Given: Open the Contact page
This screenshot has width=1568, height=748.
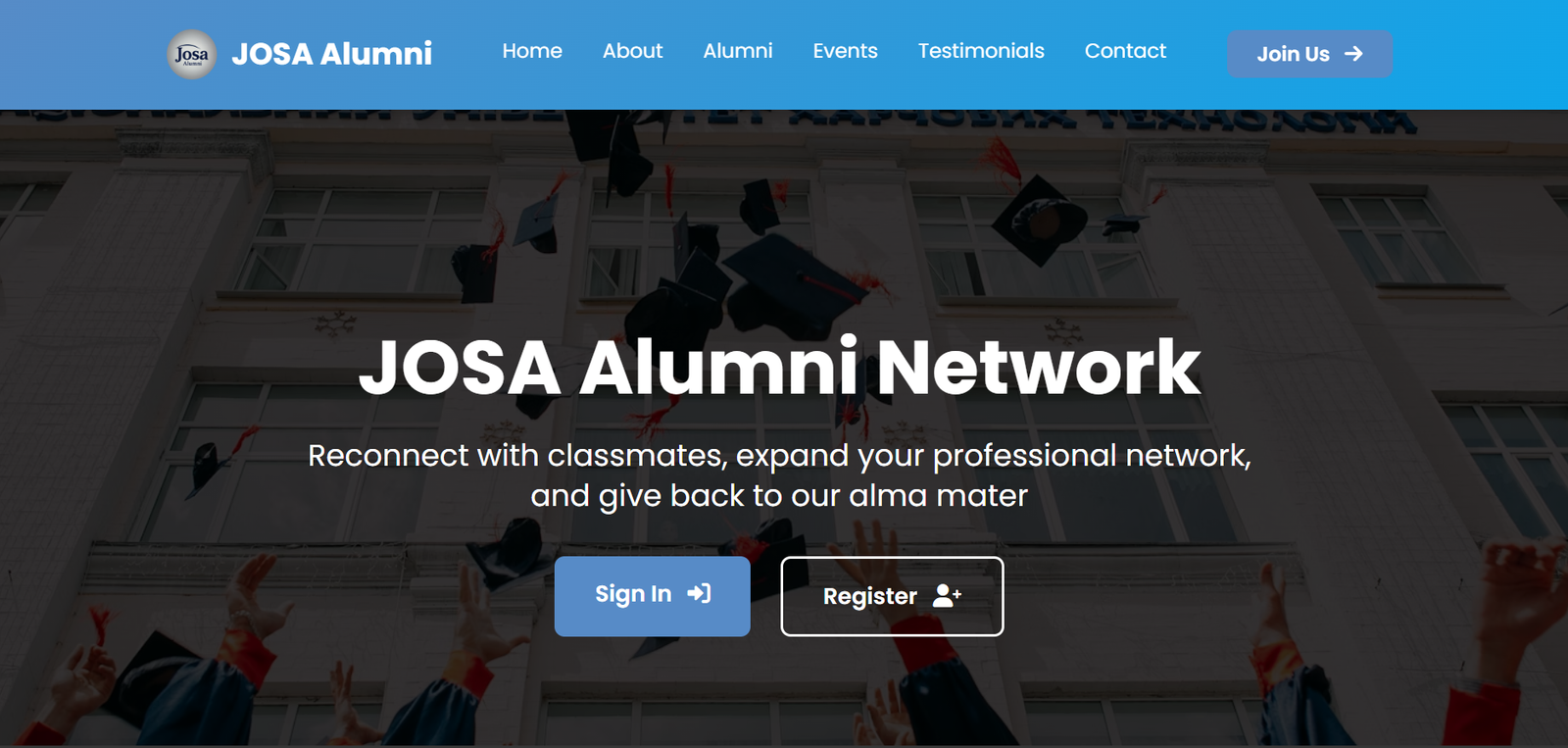Looking at the screenshot, I should coord(1125,51).
